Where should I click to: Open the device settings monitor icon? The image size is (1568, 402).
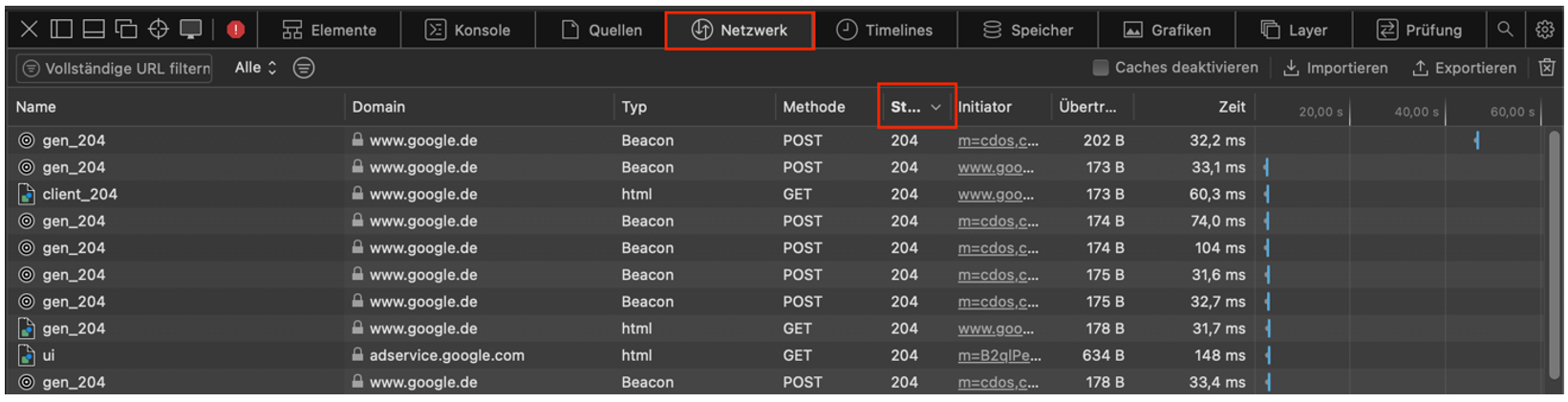[x=191, y=30]
